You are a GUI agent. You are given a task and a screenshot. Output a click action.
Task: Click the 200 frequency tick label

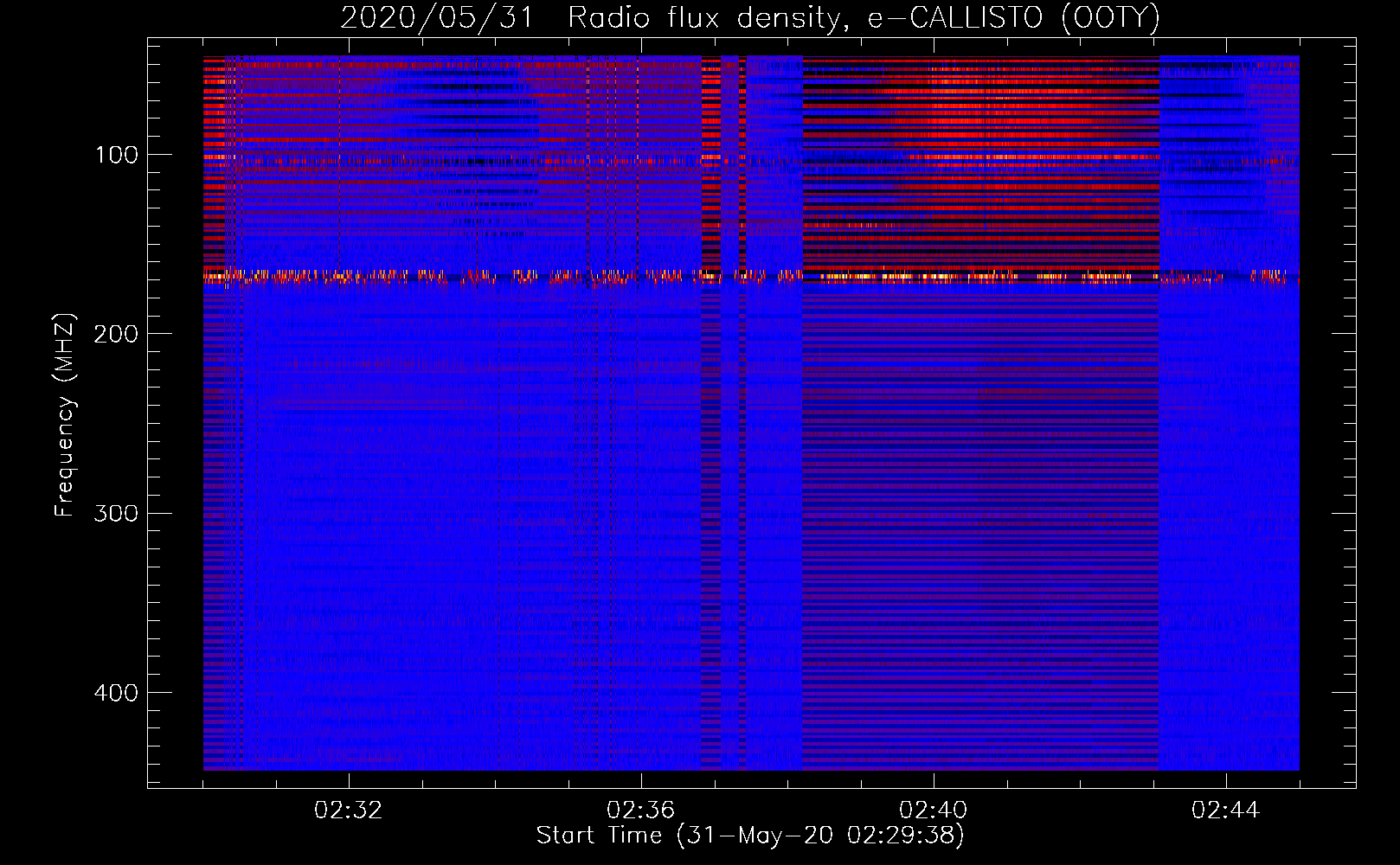point(117,334)
